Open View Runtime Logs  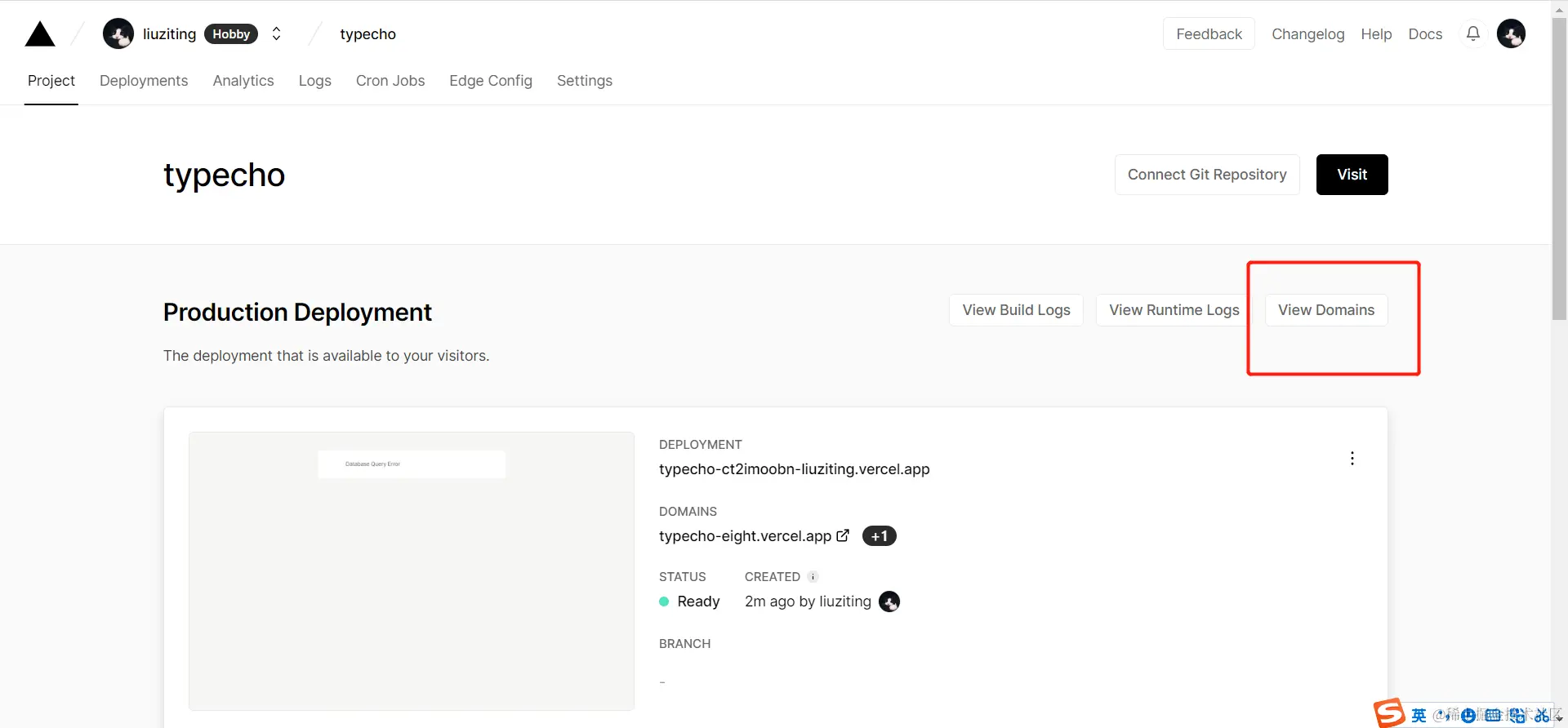(1174, 310)
